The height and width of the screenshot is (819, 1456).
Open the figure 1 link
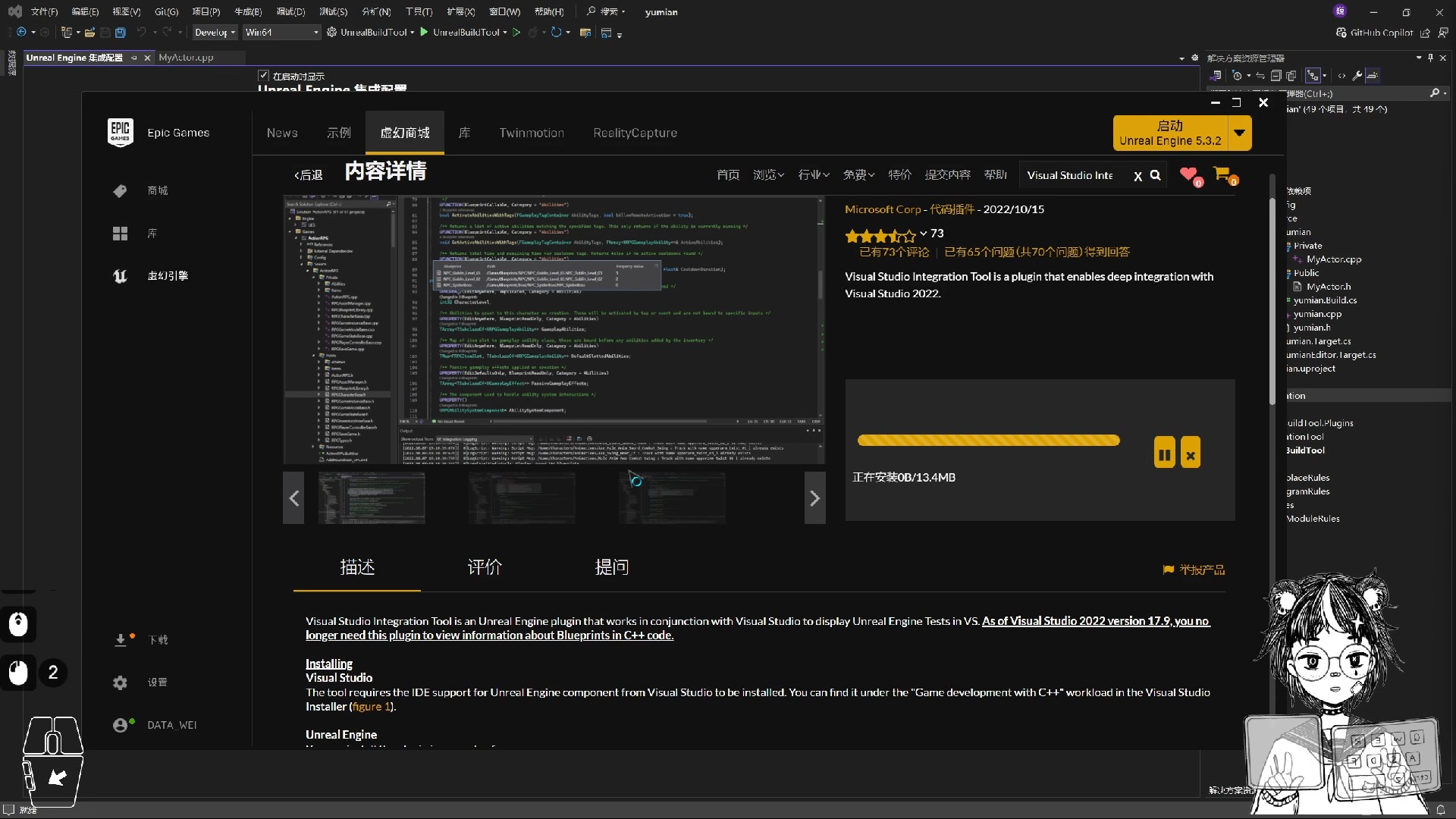click(x=372, y=707)
